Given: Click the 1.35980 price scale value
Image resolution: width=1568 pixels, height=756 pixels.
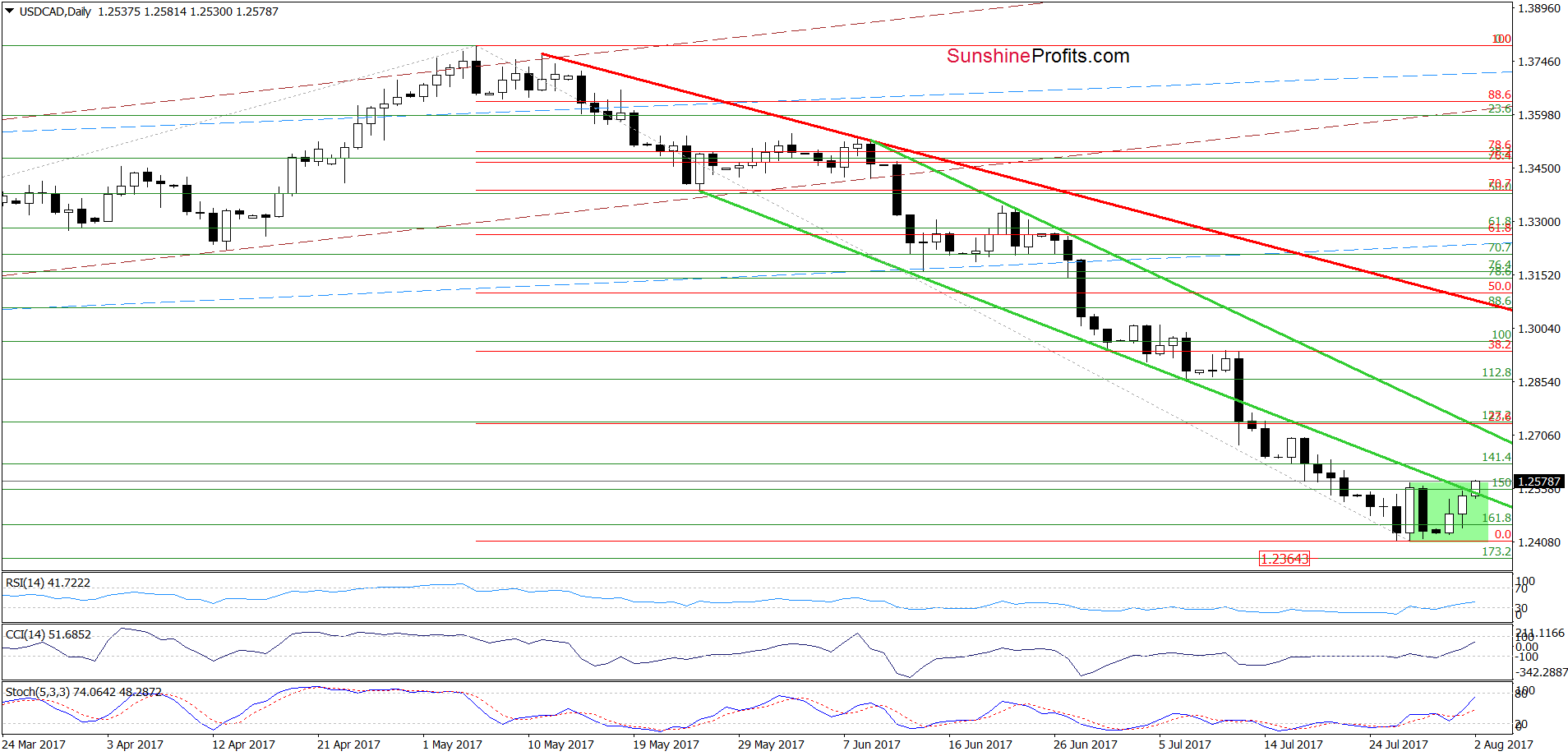Looking at the screenshot, I should pyautogui.click(x=1539, y=115).
